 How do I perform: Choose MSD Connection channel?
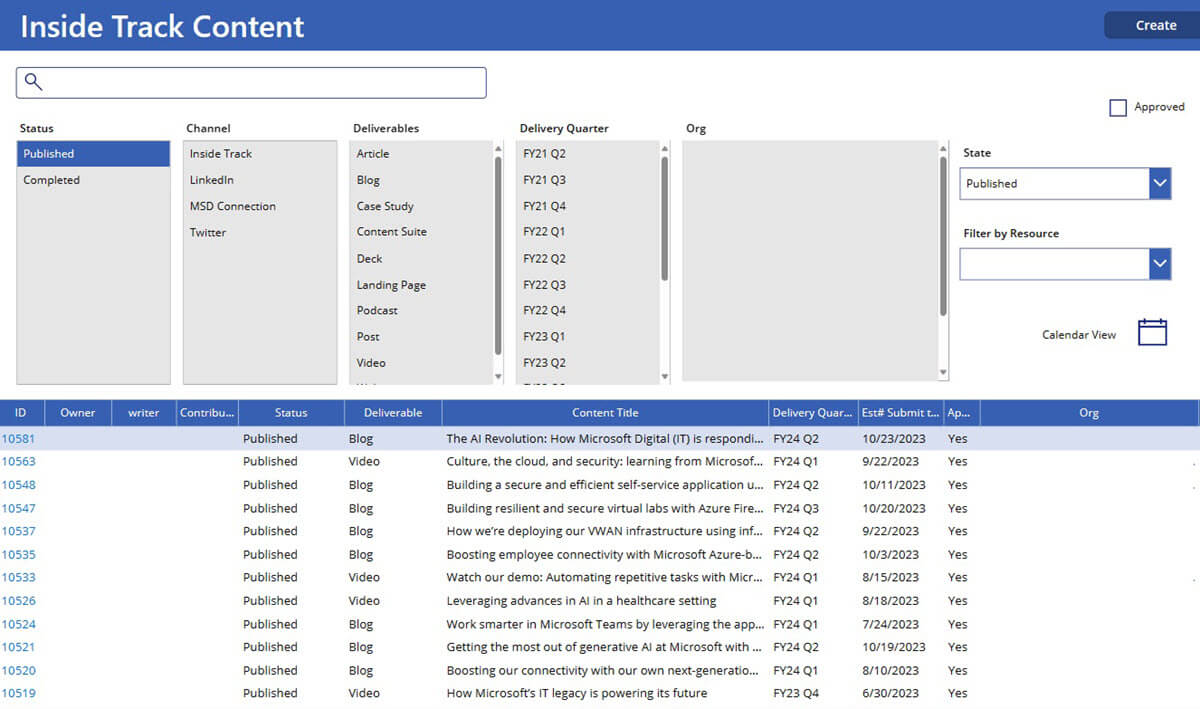(x=260, y=206)
